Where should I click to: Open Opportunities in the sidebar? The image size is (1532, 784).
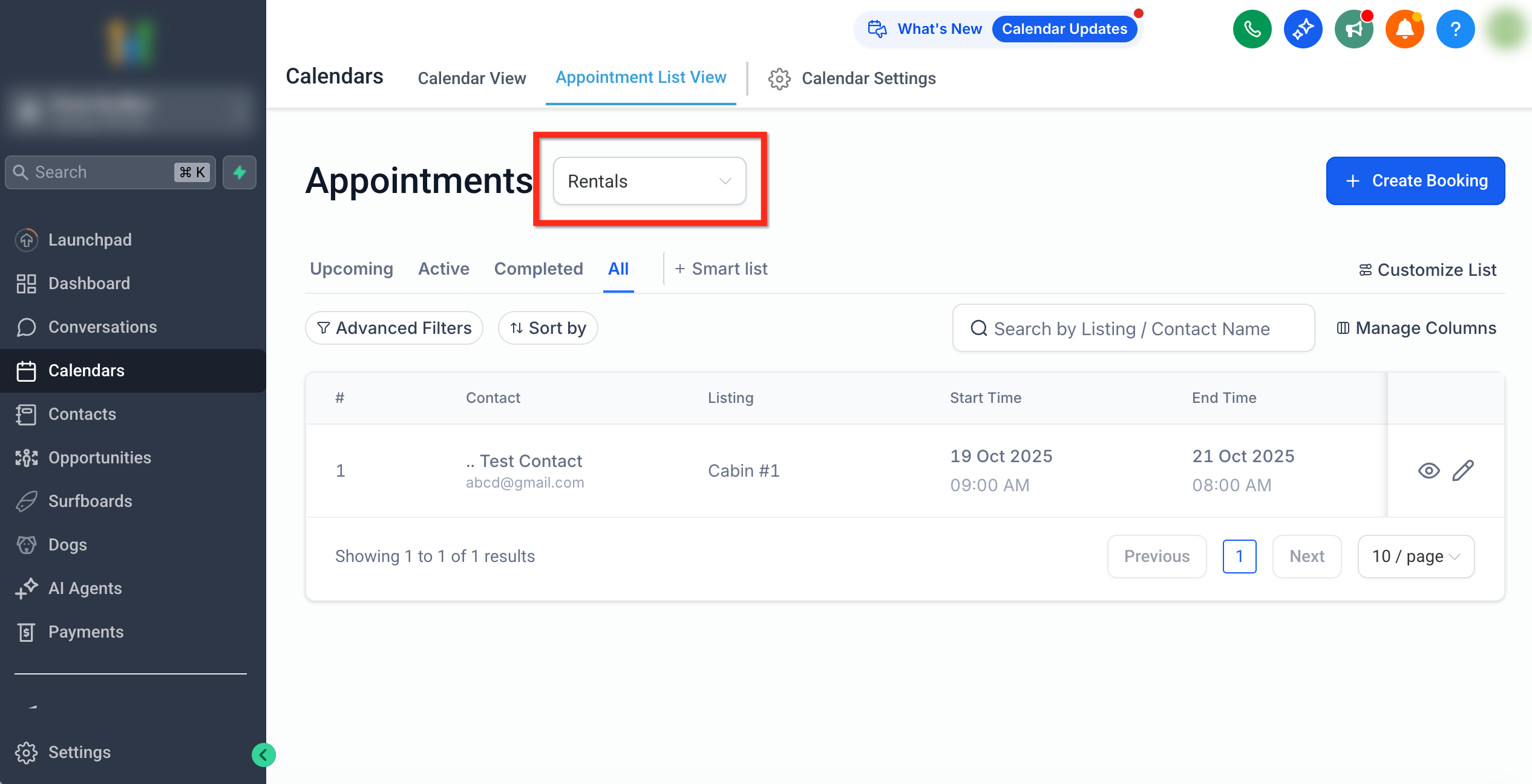100,457
